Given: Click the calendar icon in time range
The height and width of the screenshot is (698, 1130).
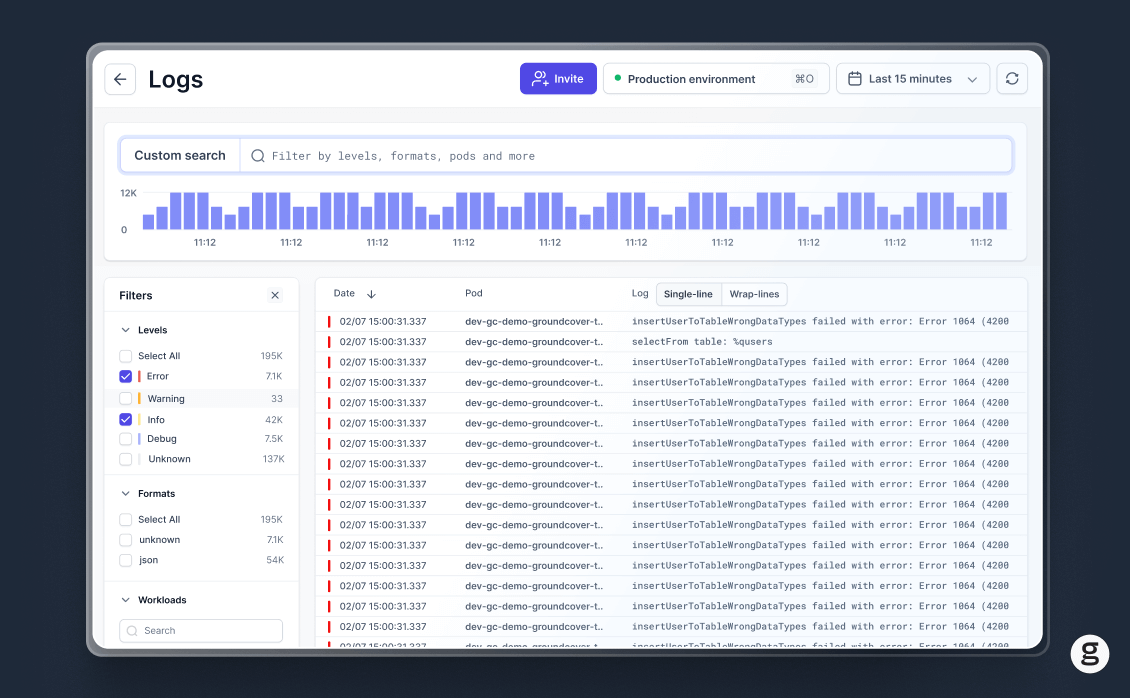Looking at the screenshot, I should tap(855, 79).
